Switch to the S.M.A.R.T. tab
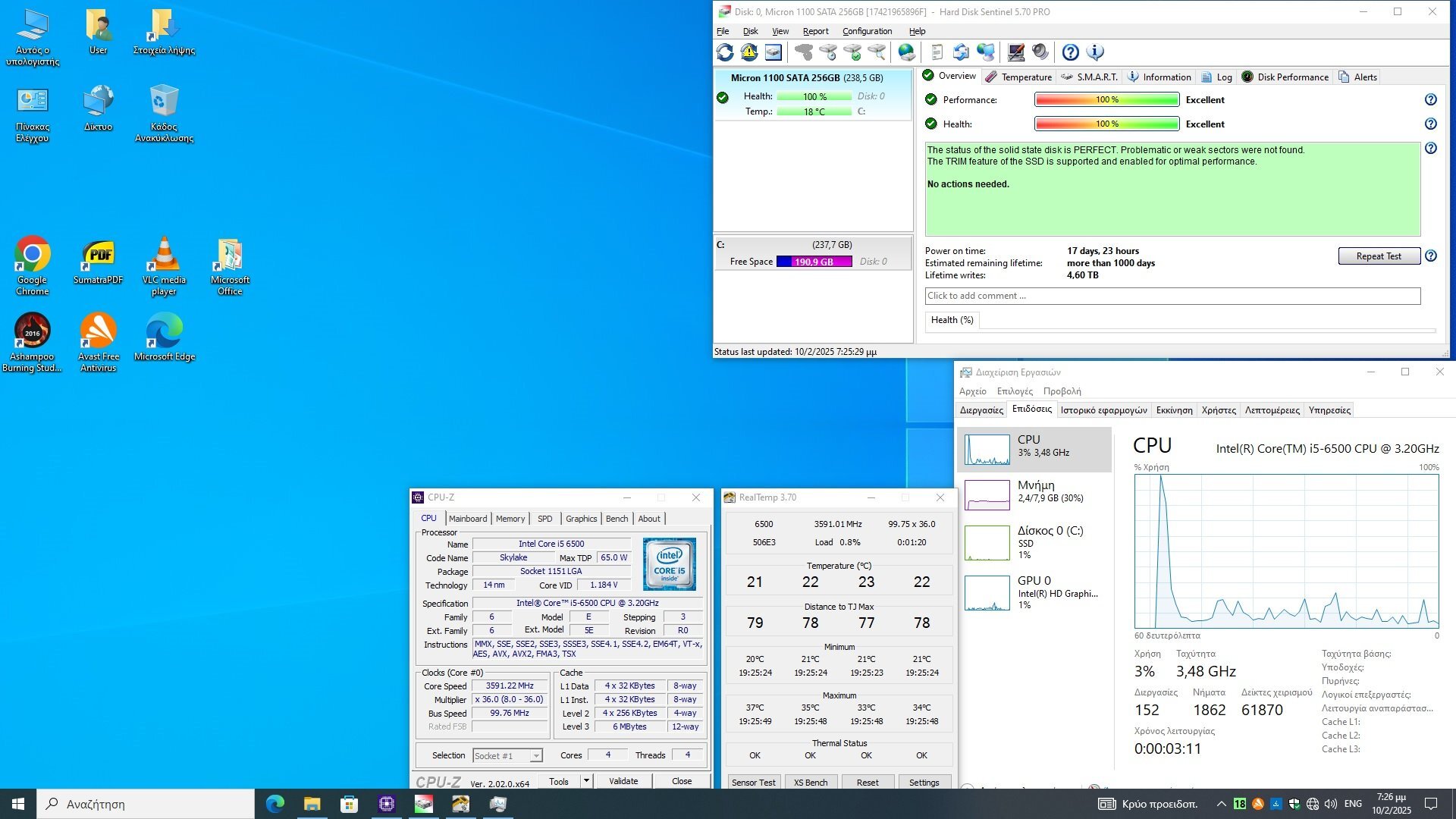 [1089, 77]
